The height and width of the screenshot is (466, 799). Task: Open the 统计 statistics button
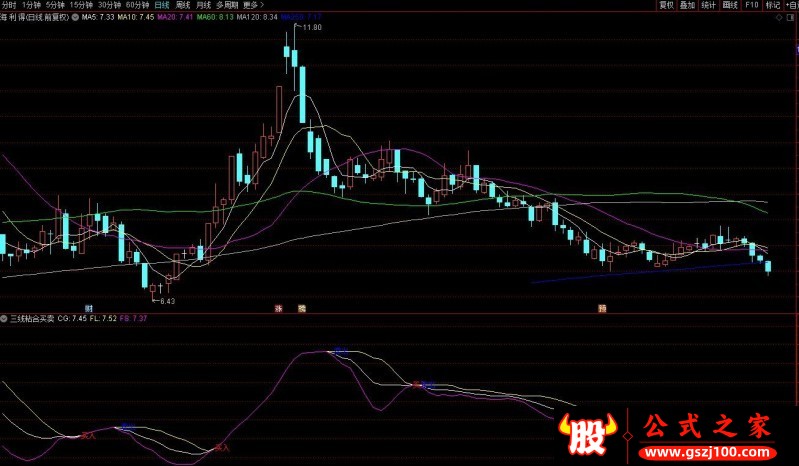(708, 5)
